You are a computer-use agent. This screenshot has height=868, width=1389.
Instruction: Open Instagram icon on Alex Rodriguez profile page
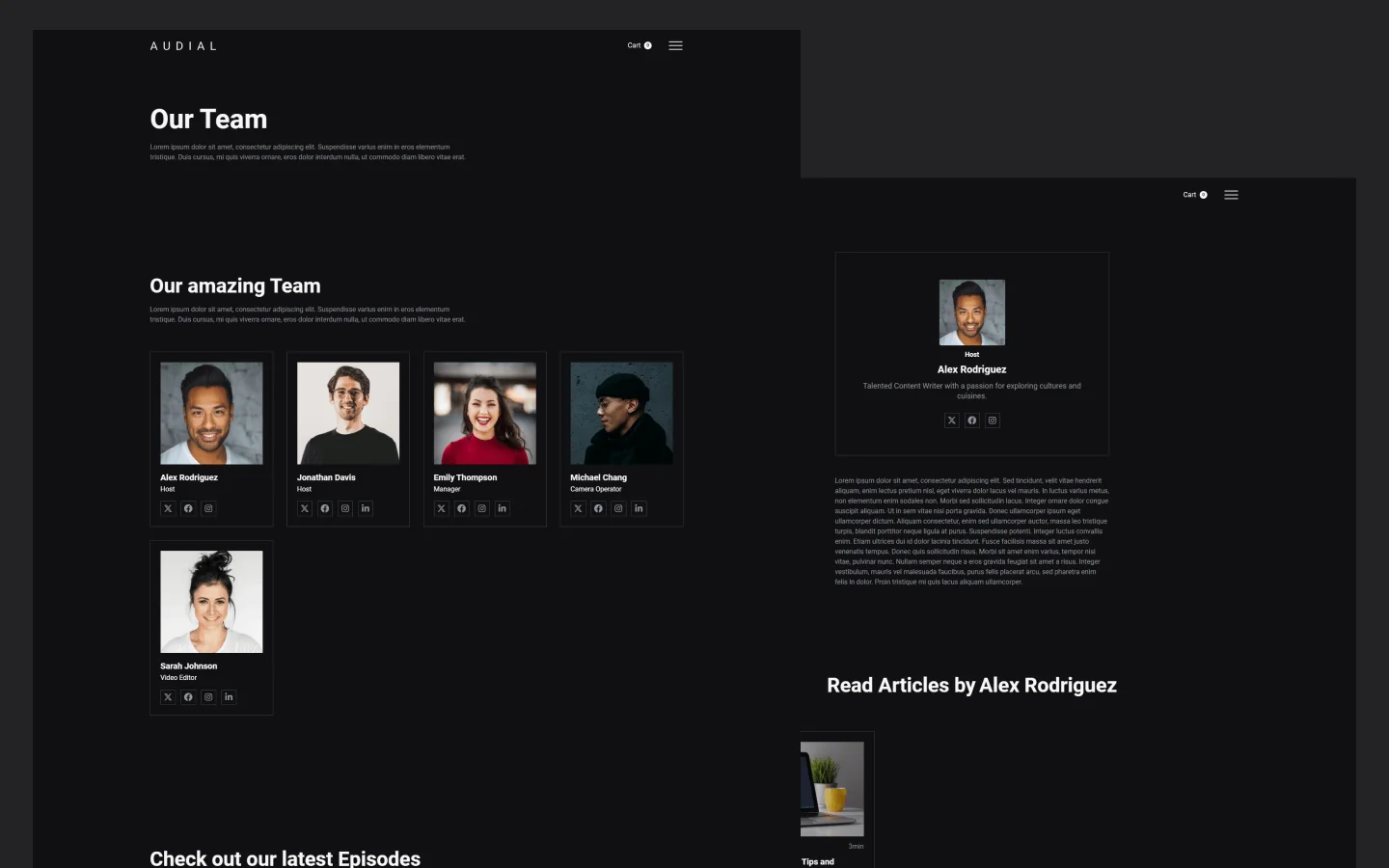(993, 420)
